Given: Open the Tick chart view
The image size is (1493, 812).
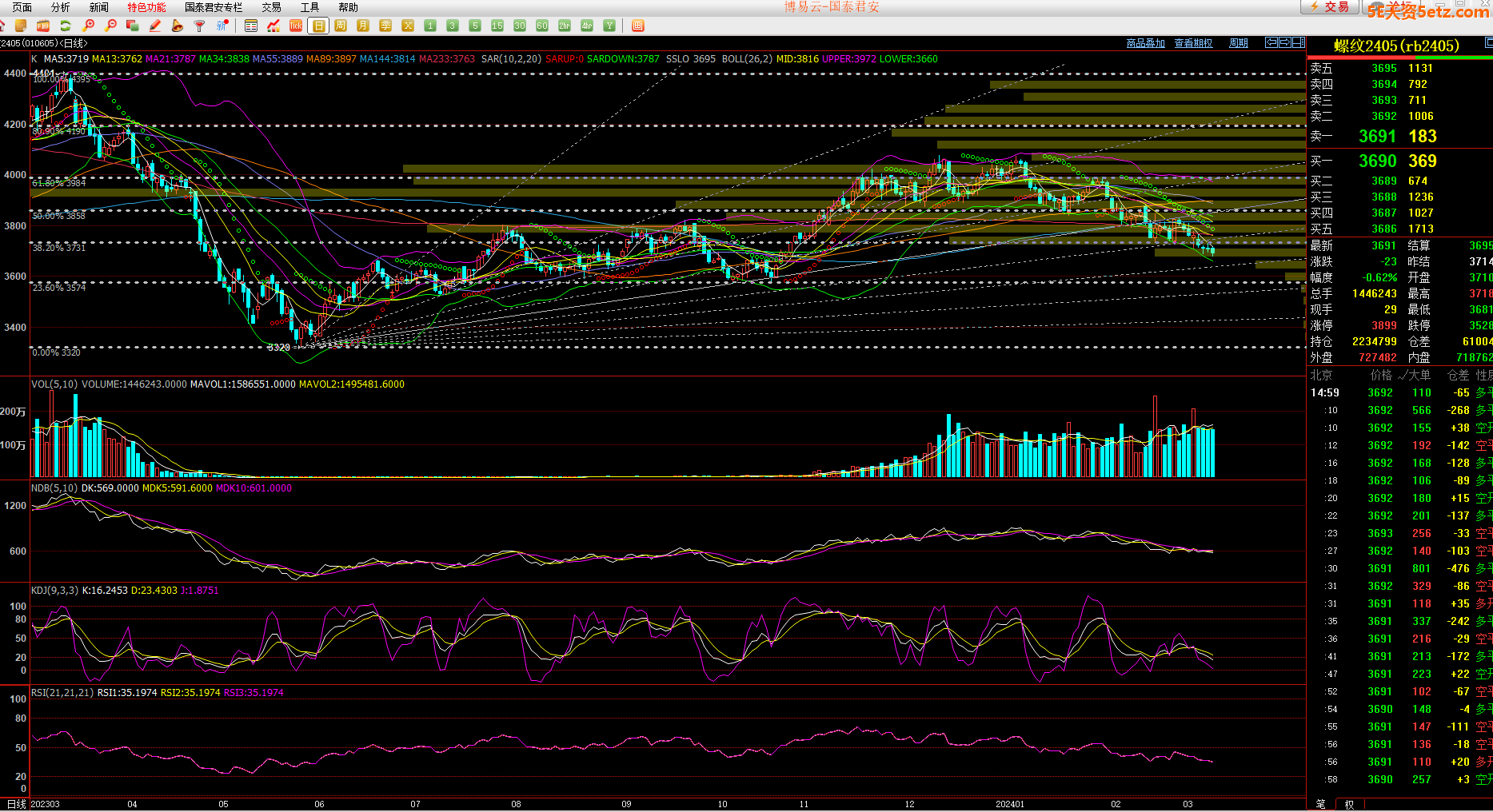Looking at the screenshot, I should (x=296, y=26).
